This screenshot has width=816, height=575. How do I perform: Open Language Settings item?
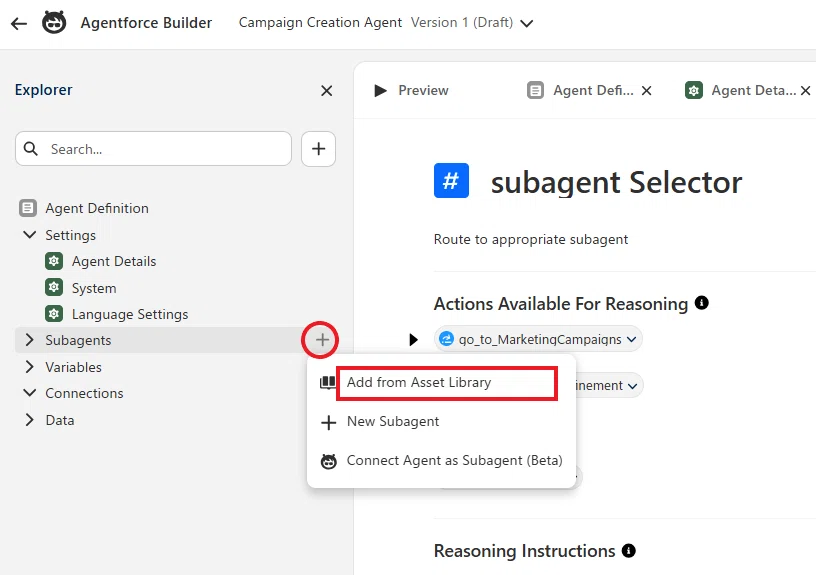tap(130, 314)
